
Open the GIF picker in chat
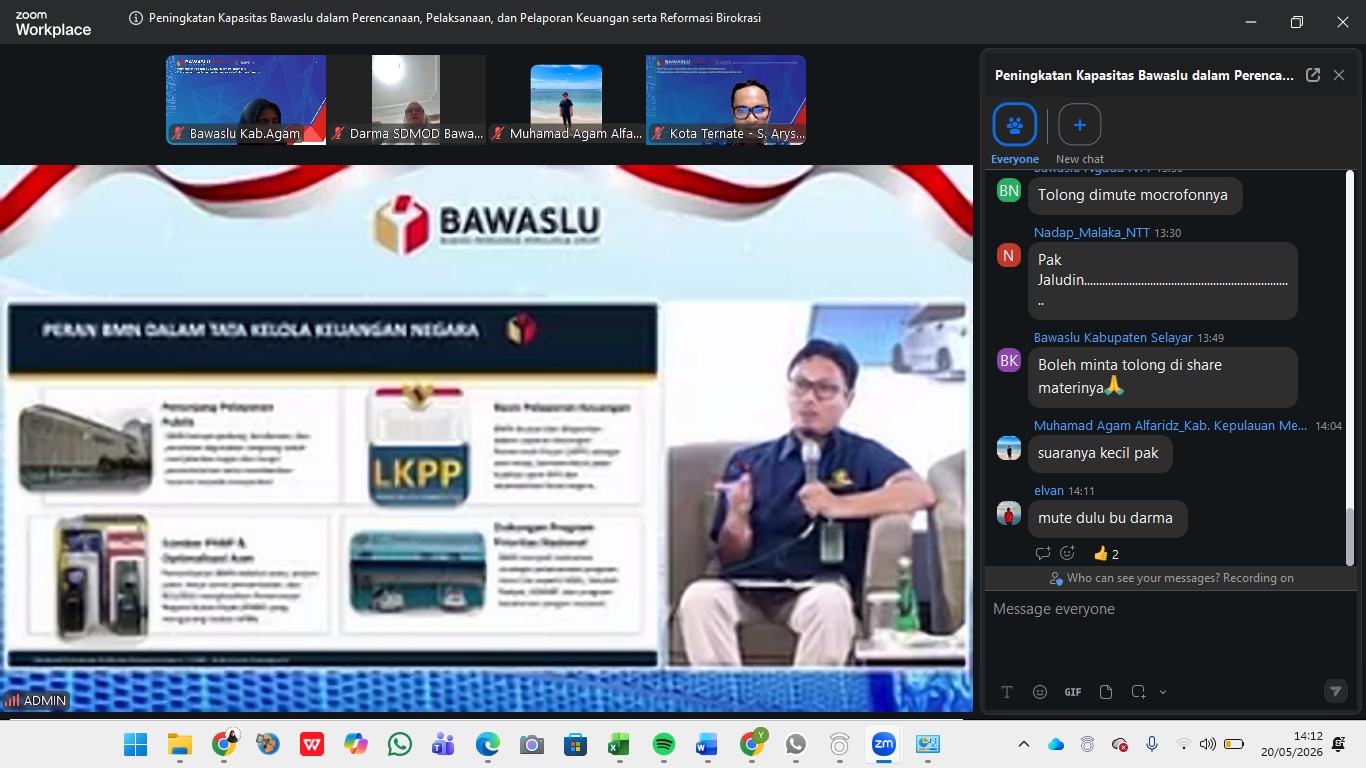pyautogui.click(x=1073, y=692)
